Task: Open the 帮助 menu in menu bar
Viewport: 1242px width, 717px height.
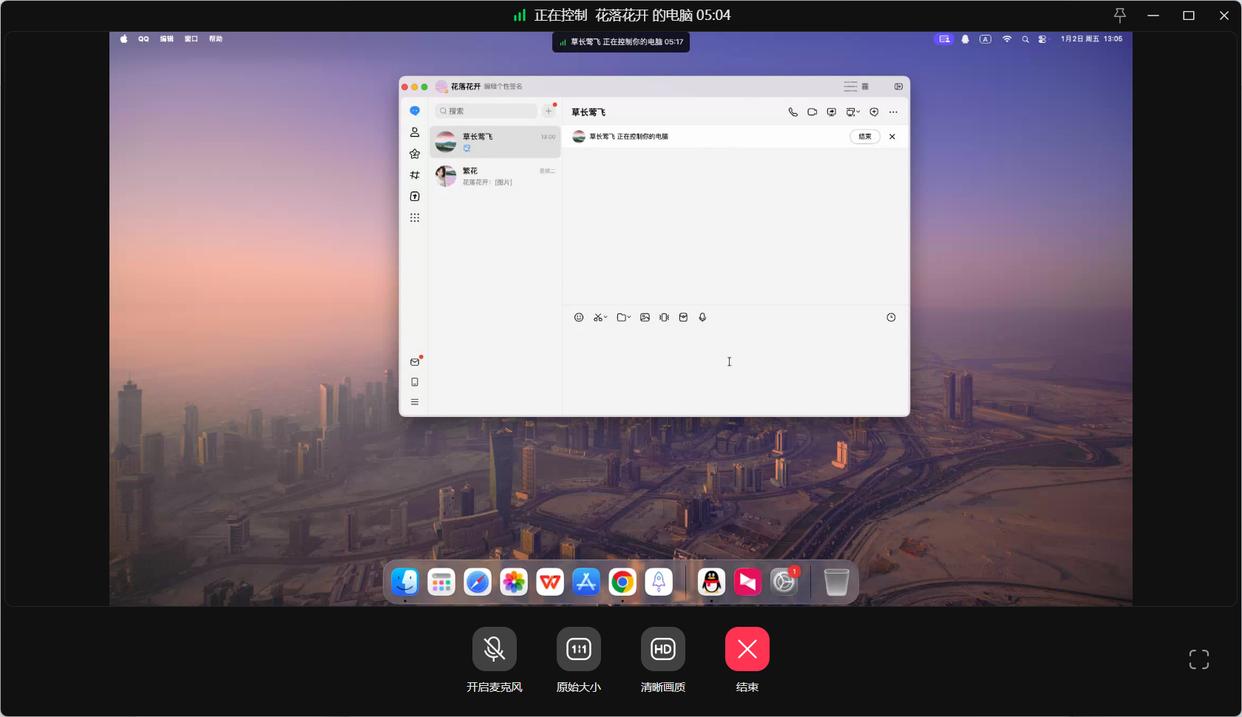Action: pos(215,39)
